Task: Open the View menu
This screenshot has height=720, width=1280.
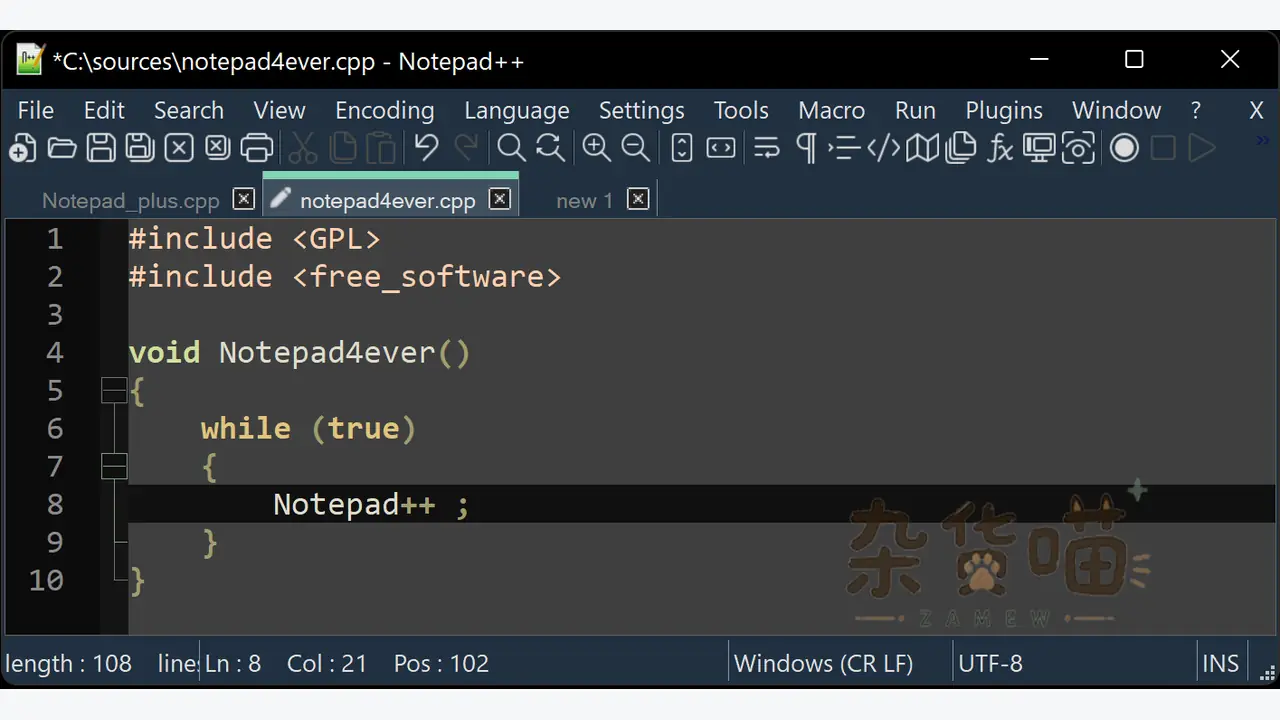Action: (279, 110)
